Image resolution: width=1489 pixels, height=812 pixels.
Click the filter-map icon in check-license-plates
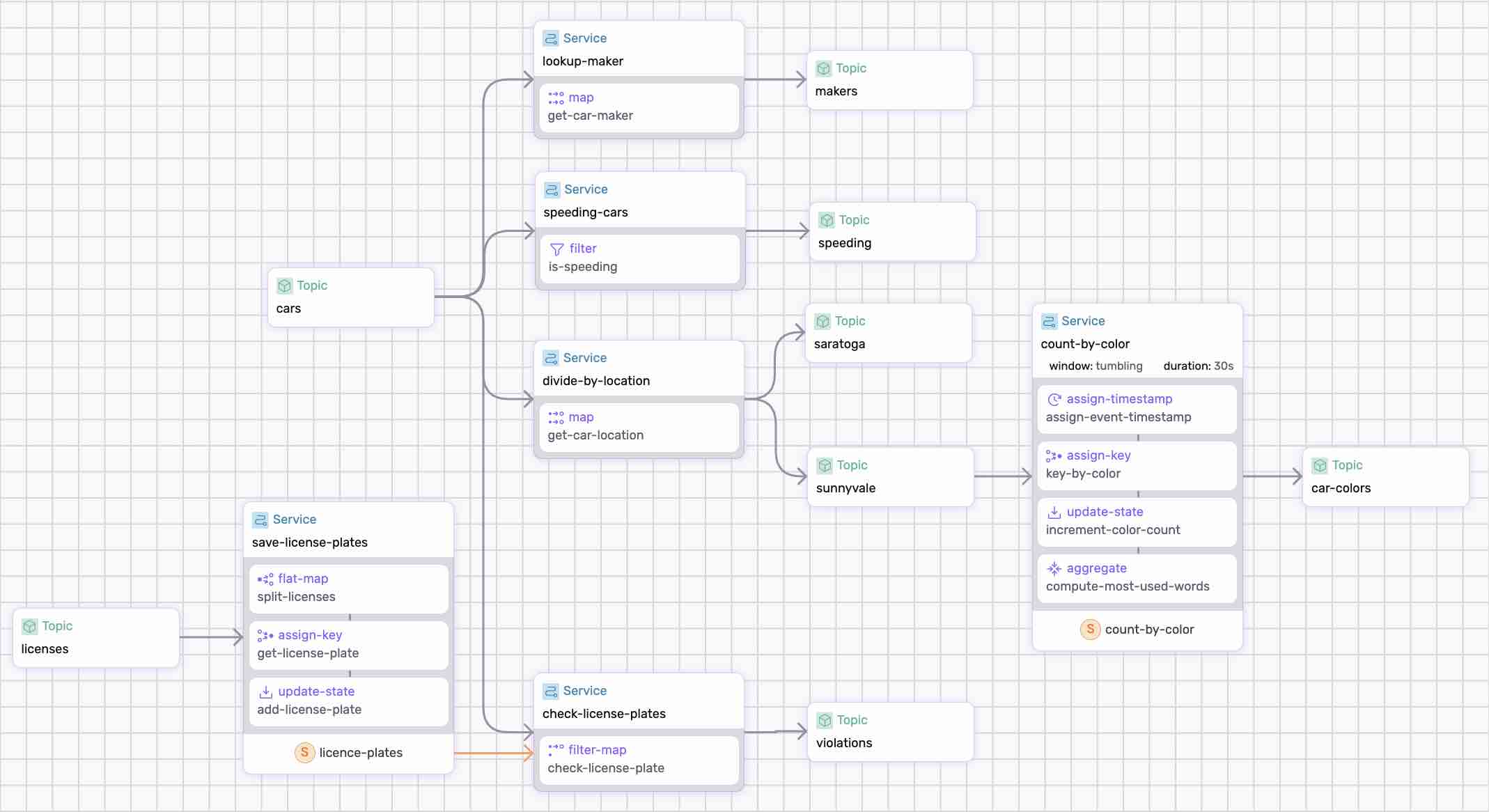click(556, 750)
